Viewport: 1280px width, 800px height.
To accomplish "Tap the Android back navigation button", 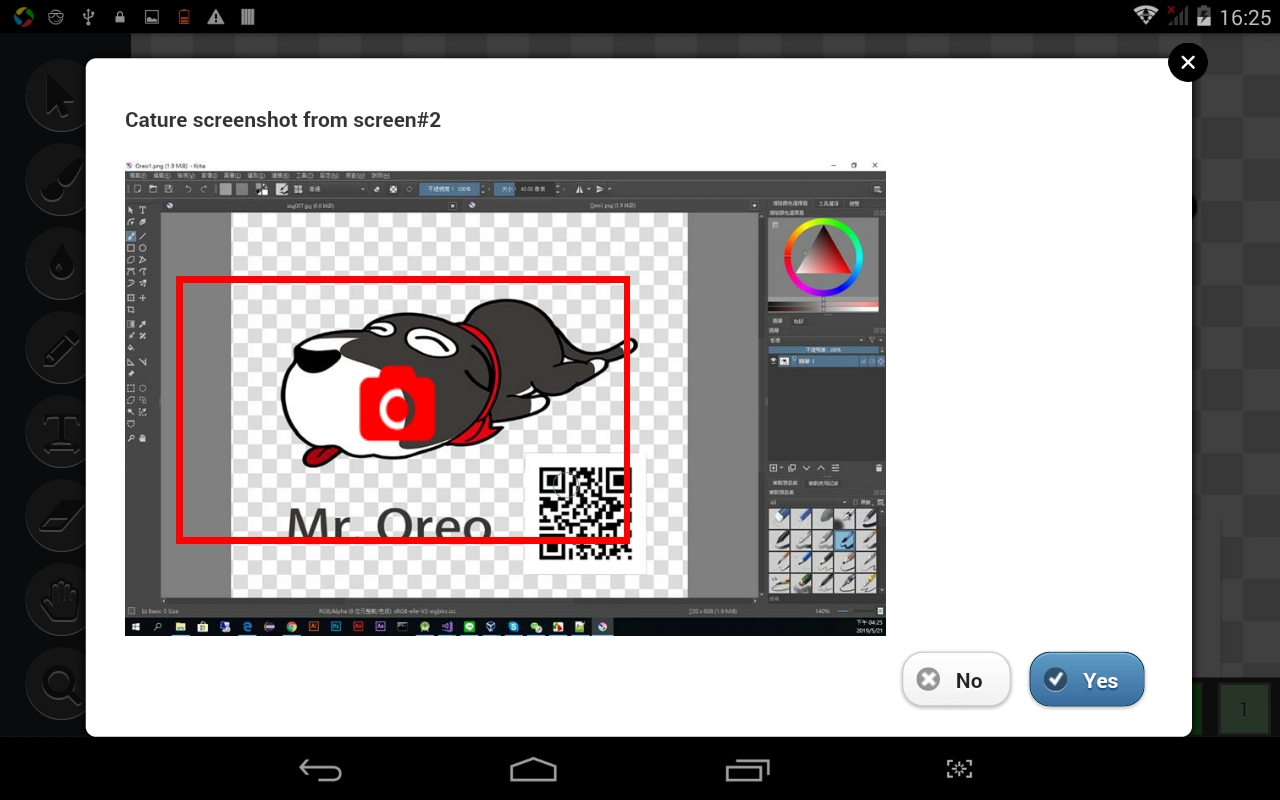I will coord(321,769).
